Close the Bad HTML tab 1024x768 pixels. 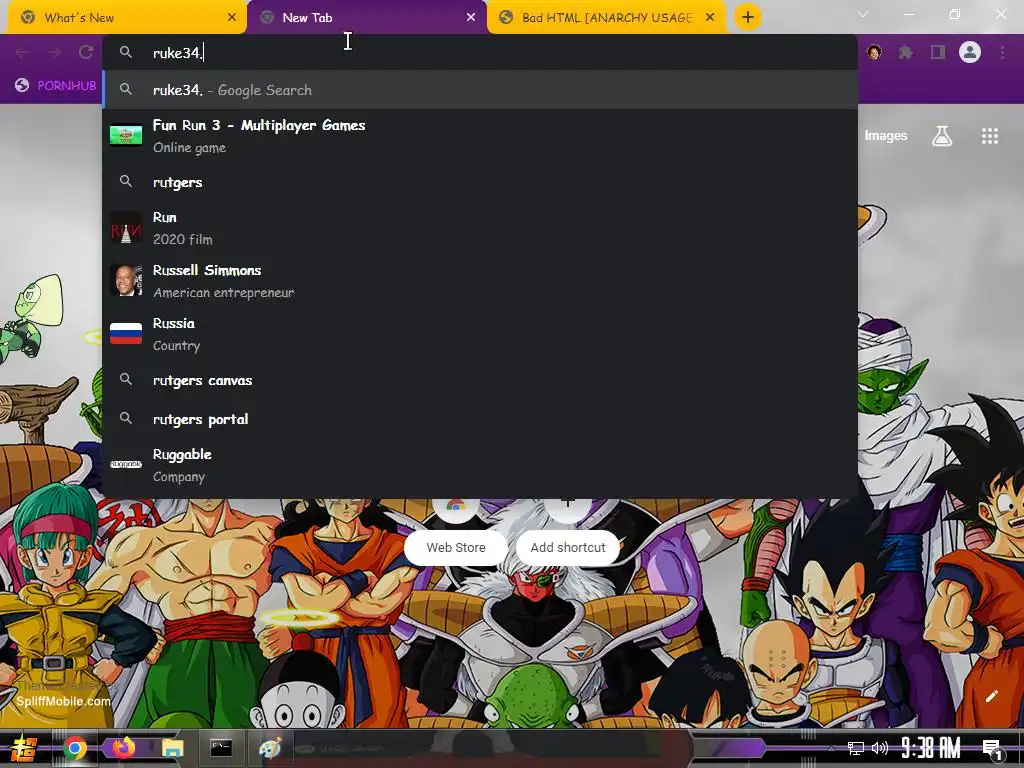pos(710,18)
